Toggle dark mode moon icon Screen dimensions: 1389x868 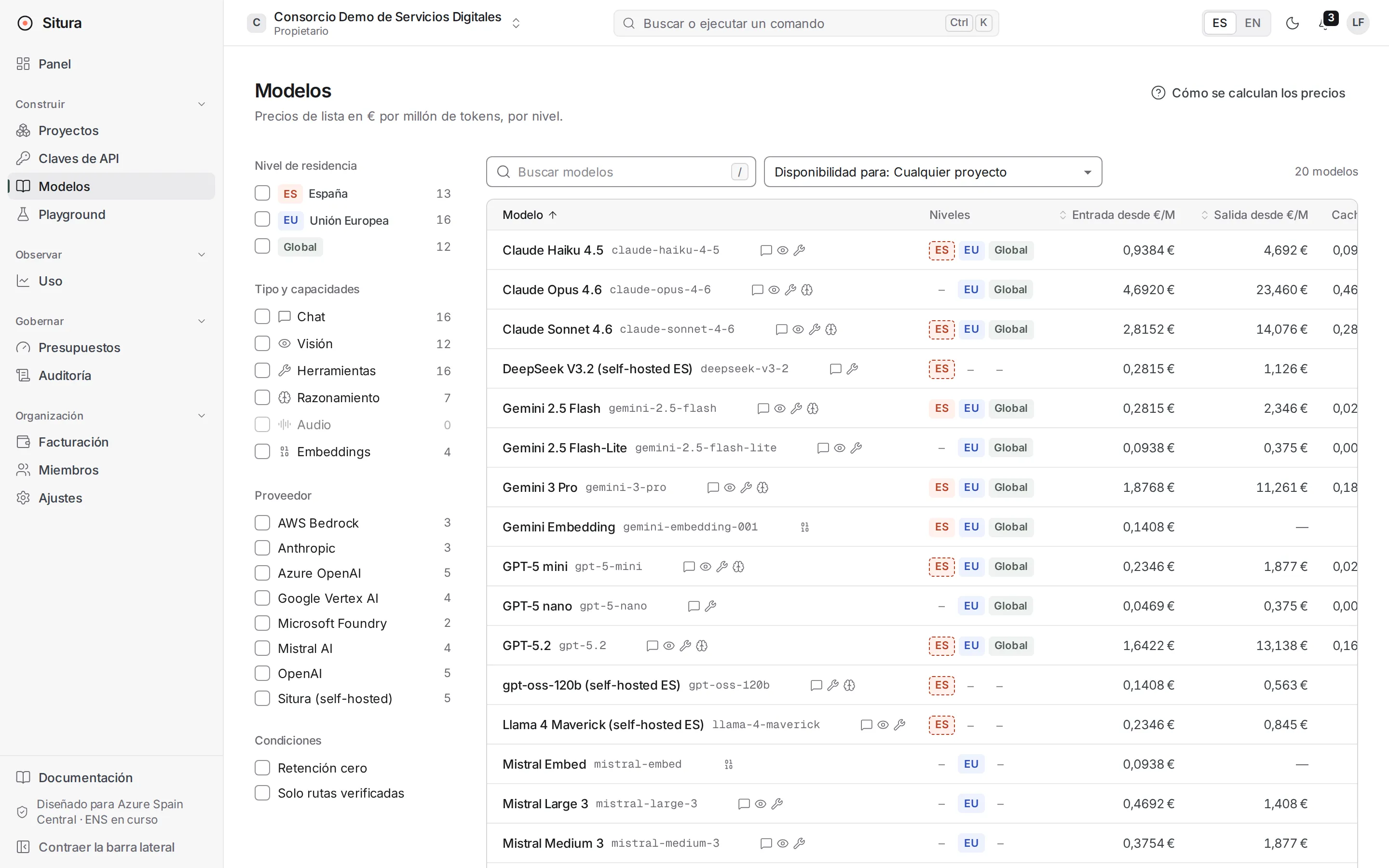click(1293, 23)
